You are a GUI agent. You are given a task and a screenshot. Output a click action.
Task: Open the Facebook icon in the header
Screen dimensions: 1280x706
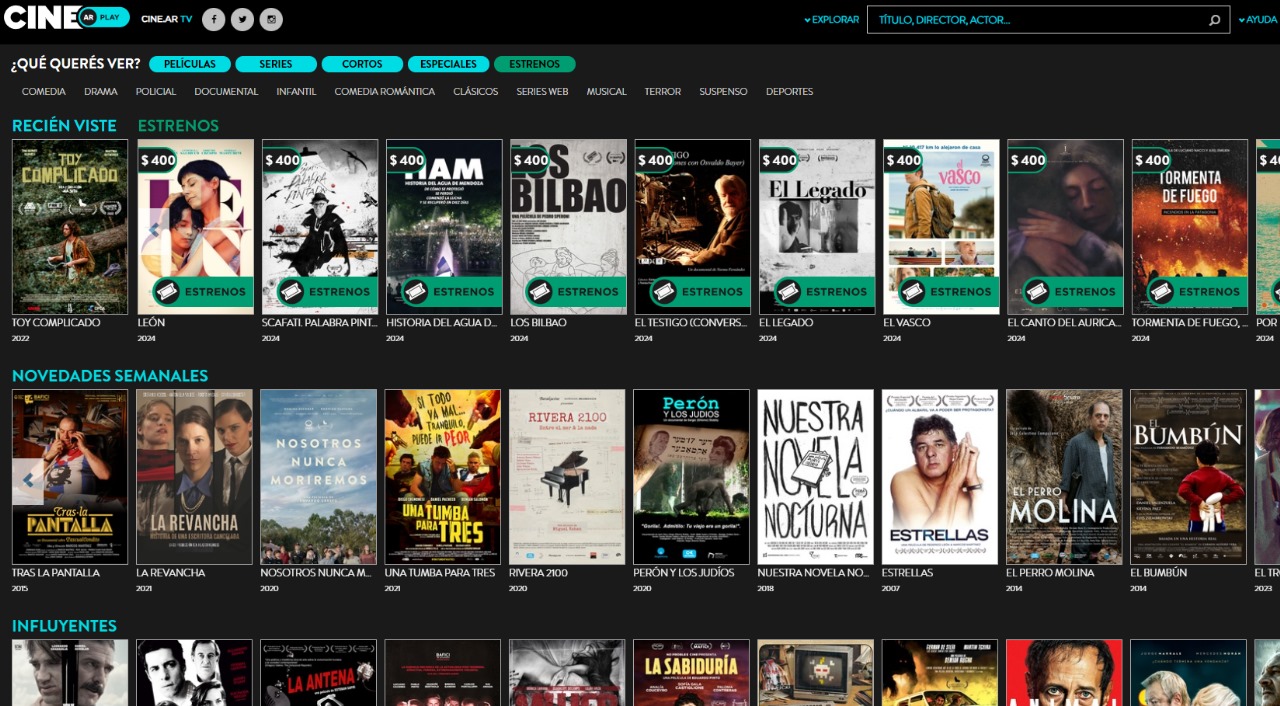[213, 19]
